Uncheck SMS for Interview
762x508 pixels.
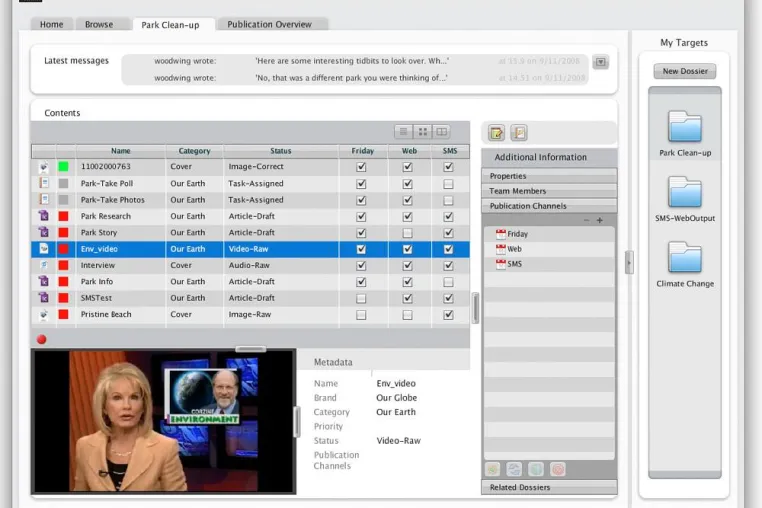tap(449, 265)
